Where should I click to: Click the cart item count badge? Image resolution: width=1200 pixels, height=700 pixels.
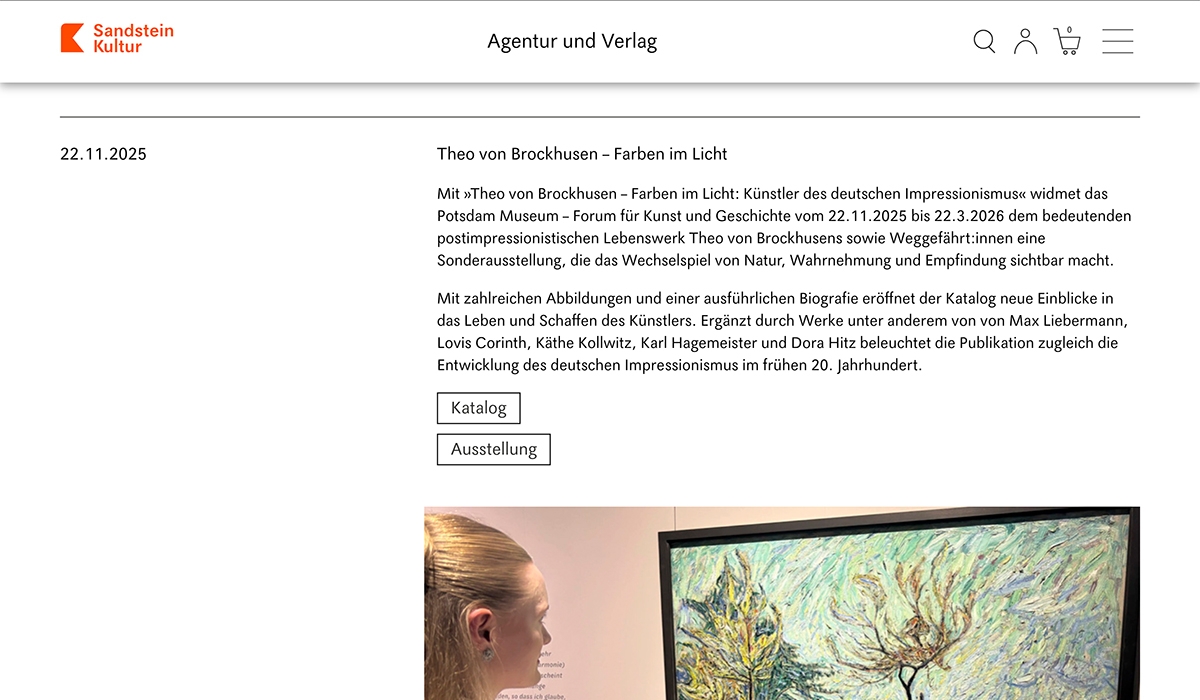[x=1069, y=30]
